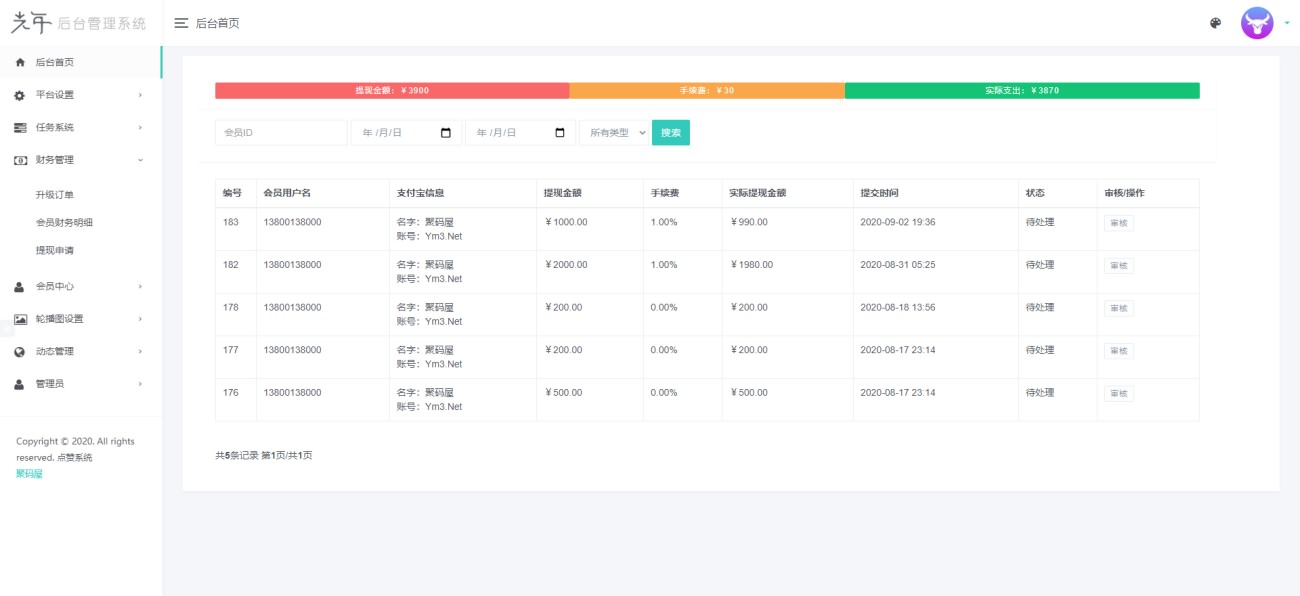Expand the 会员中心 sidebar menu

tap(80, 287)
